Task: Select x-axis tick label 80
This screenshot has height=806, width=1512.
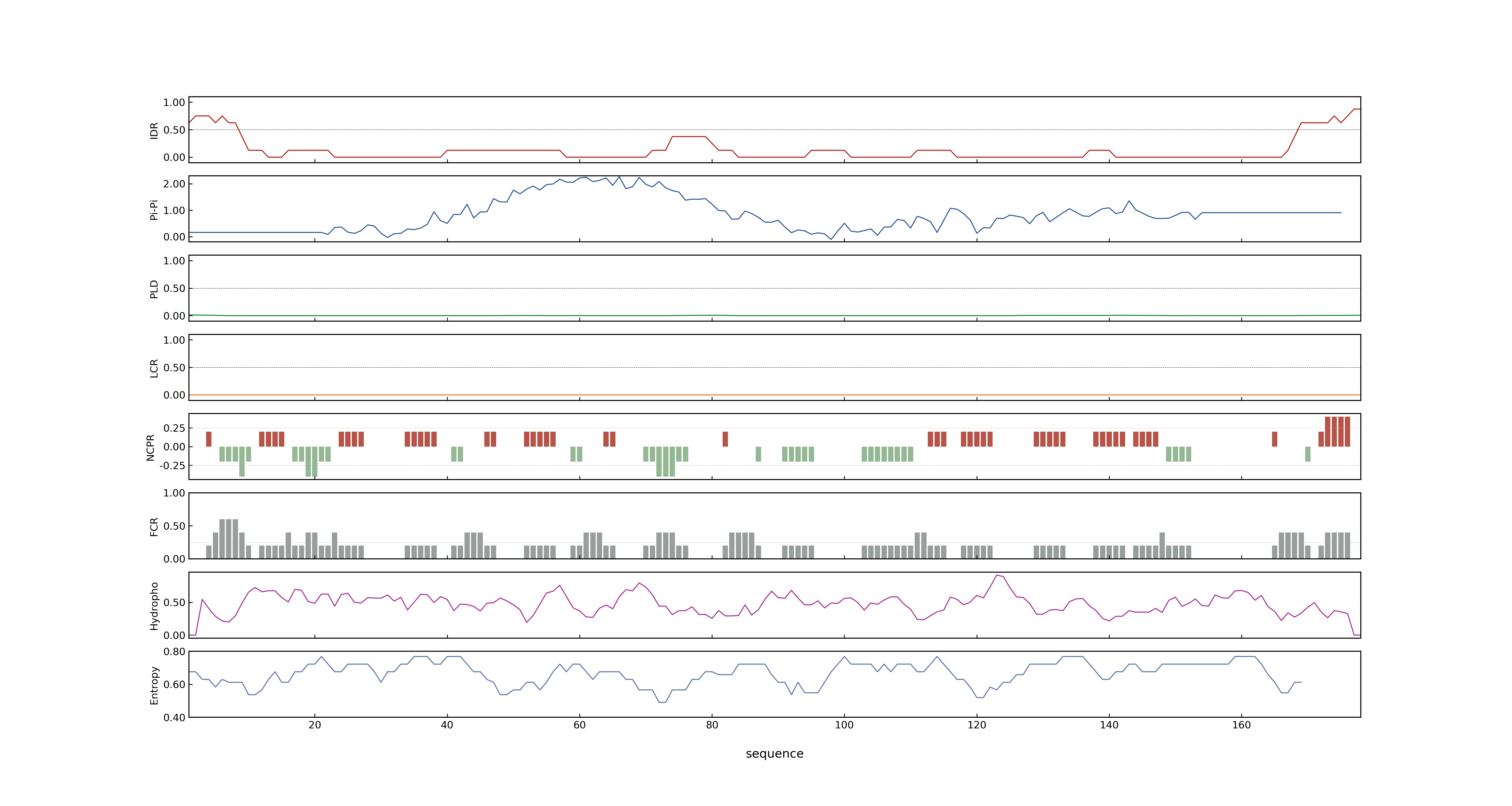Action: click(711, 725)
